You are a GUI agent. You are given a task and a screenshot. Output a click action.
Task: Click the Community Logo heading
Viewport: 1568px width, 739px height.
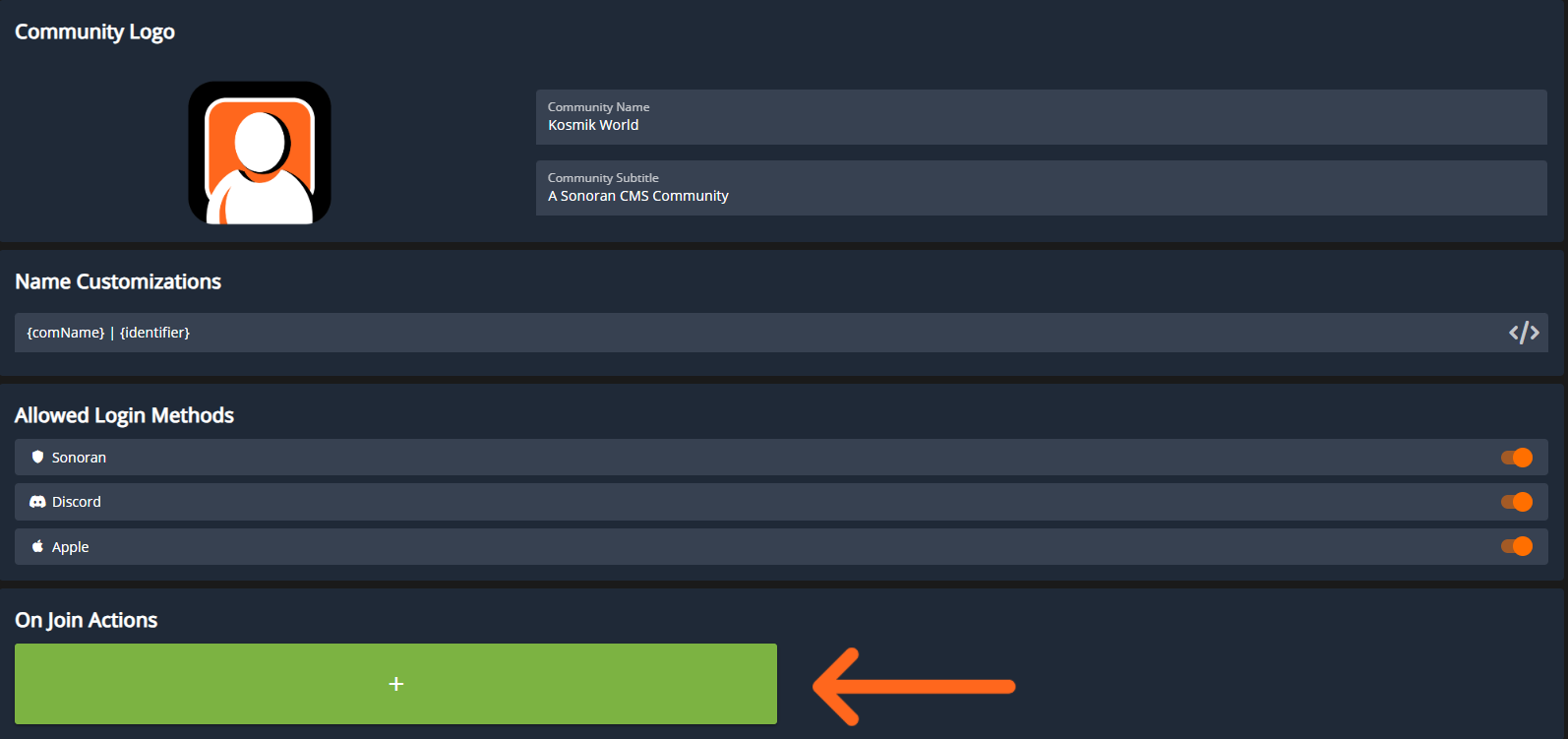tap(94, 31)
